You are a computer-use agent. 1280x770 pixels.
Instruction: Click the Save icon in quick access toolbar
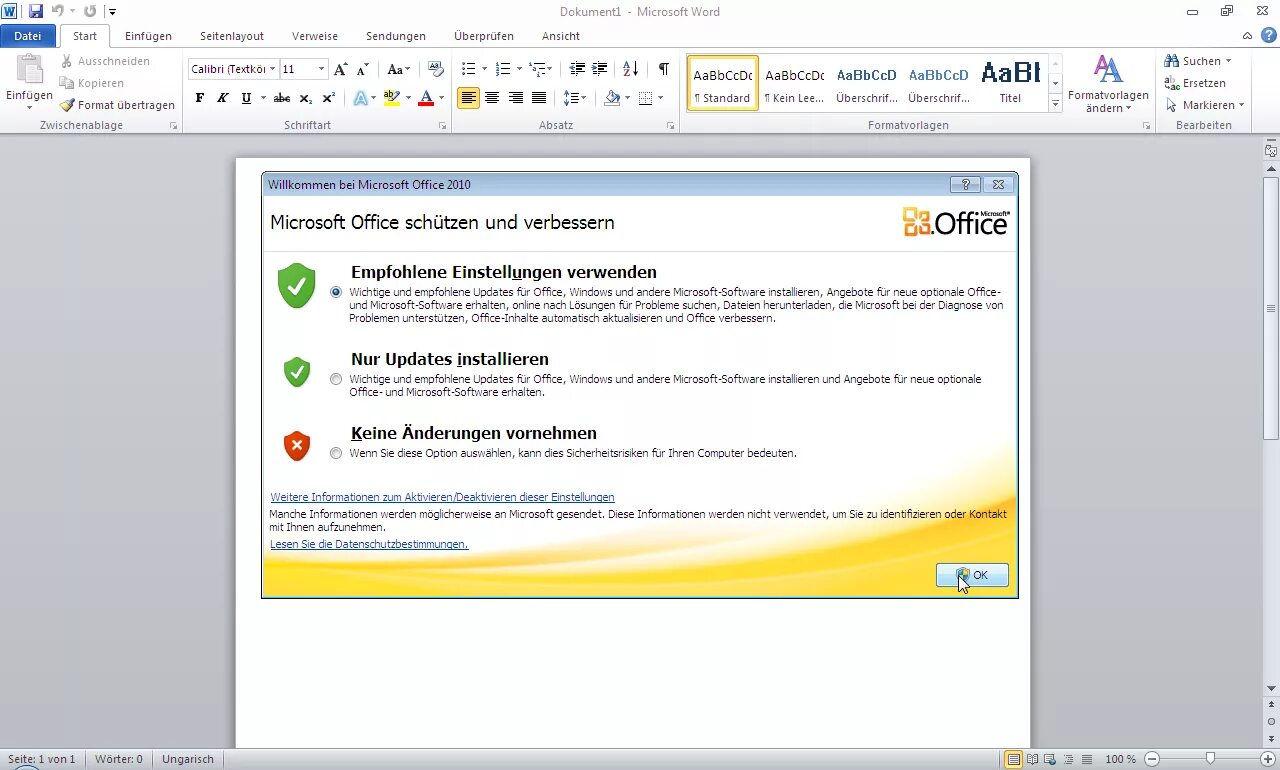coord(36,11)
